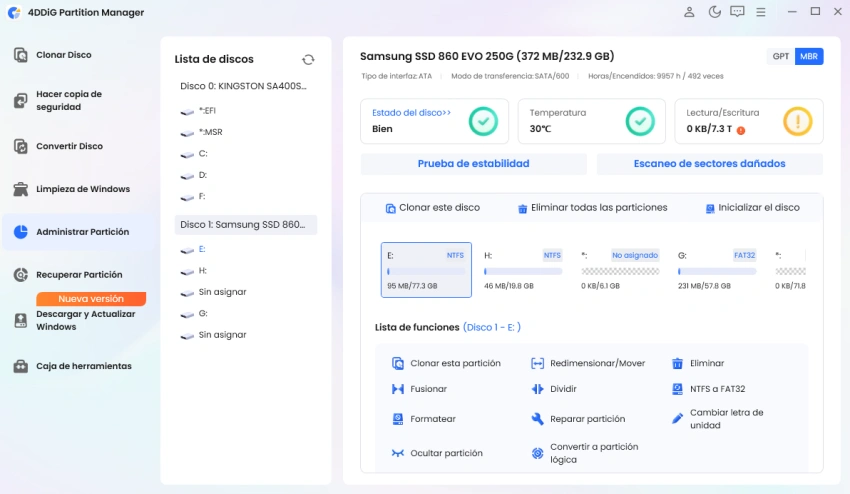The height and width of the screenshot is (494, 850).
Task: Click Redimensionar/Mover function
Action: 588,363
